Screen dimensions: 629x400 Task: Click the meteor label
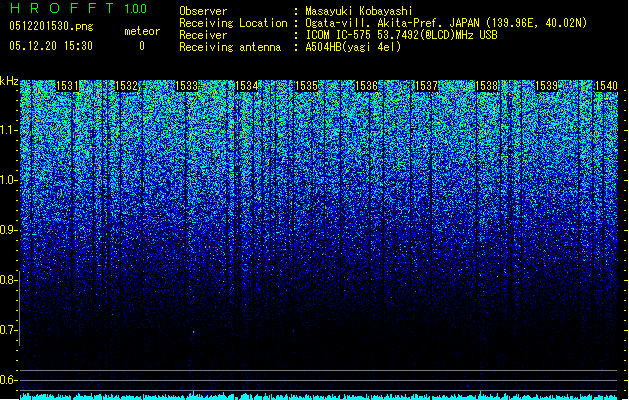pyautogui.click(x=142, y=31)
